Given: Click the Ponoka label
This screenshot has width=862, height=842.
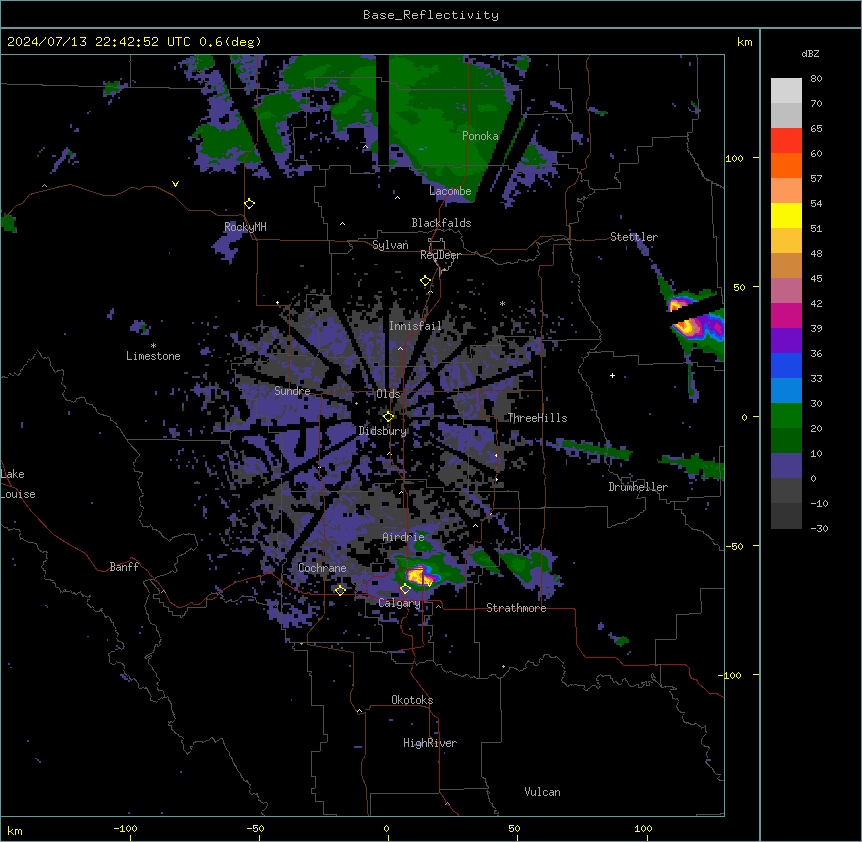Looking at the screenshot, I should point(480,136).
